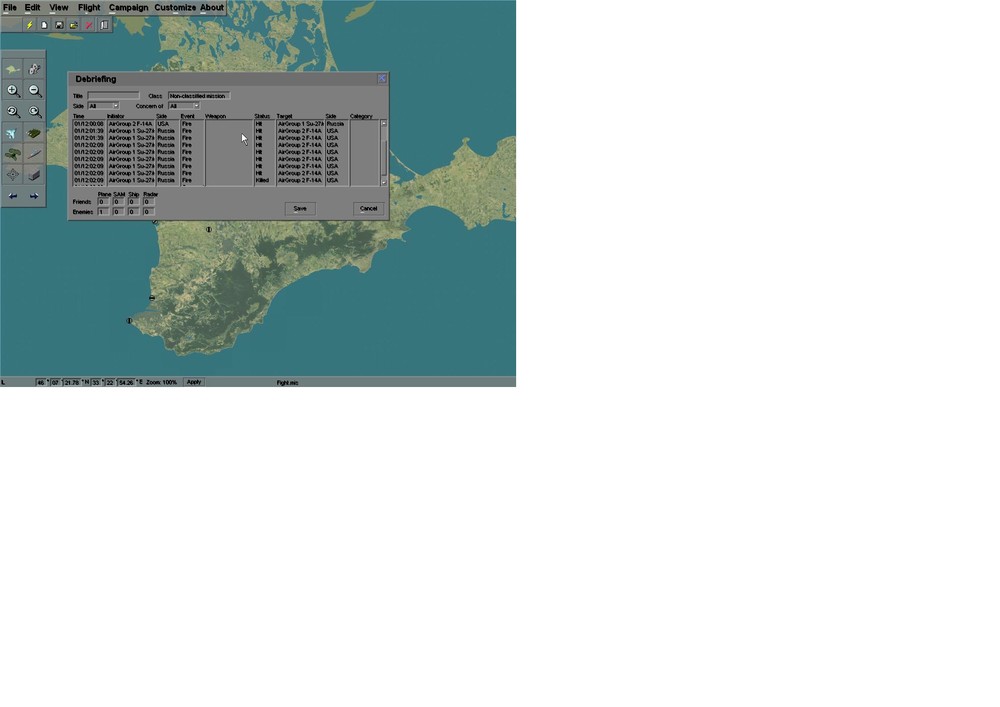Open the File menu
The width and height of the screenshot is (1000, 707).
point(10,8)
